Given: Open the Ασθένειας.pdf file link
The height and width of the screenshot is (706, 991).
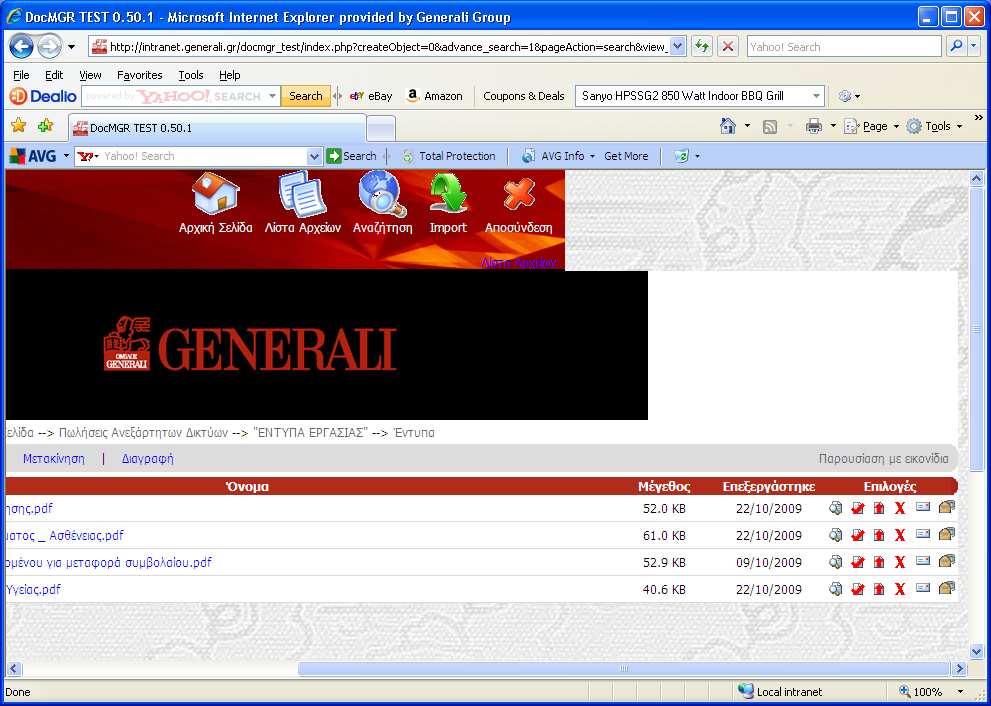Looking at the screenshot, I should [64, 536].
